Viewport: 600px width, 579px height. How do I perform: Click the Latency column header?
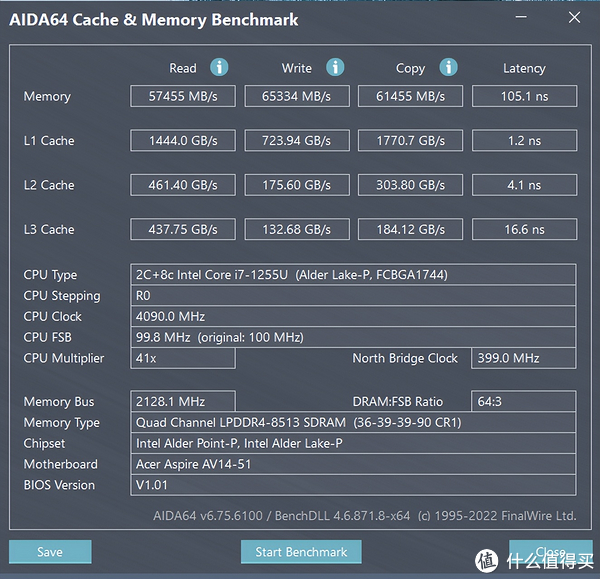coord(524,69)
